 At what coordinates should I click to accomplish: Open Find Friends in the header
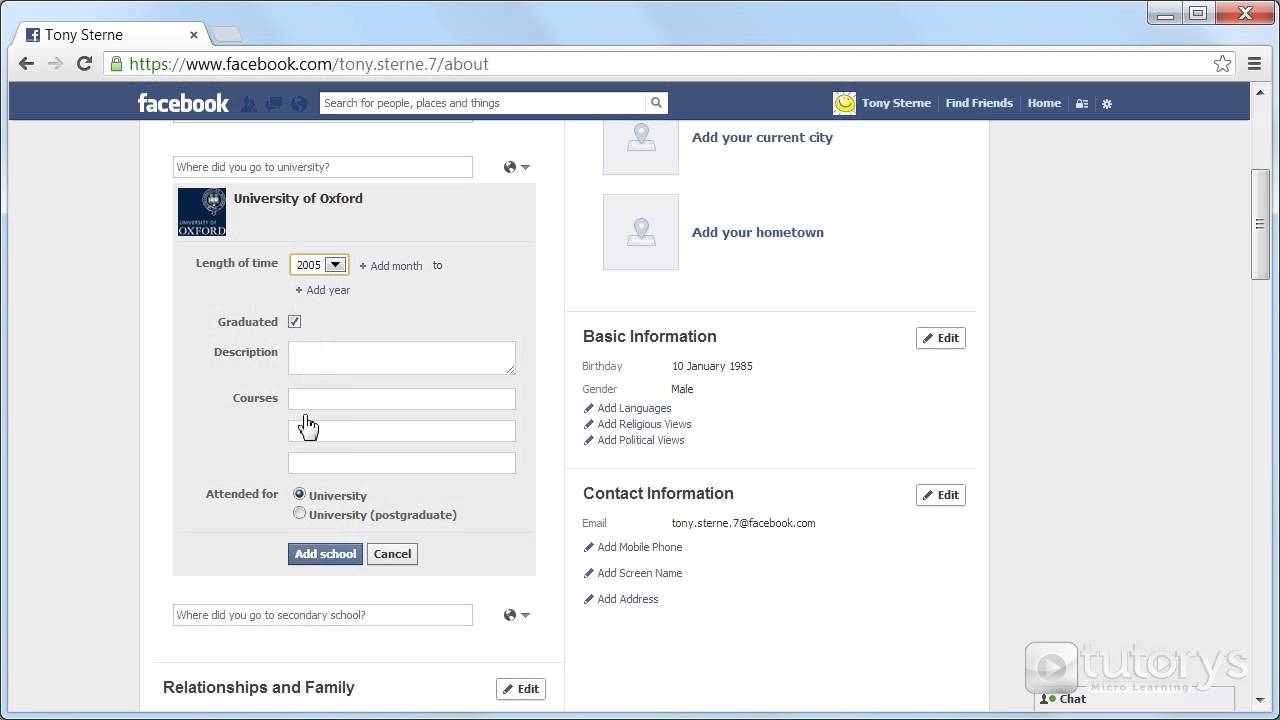pyautogui.click(x=979, y=103)
